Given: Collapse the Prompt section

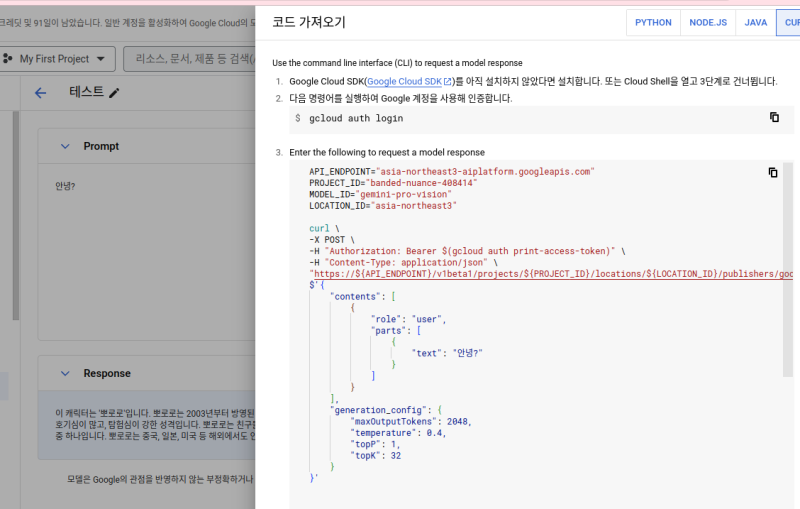Looking at the screenshot, I should [x=65, y=146].
